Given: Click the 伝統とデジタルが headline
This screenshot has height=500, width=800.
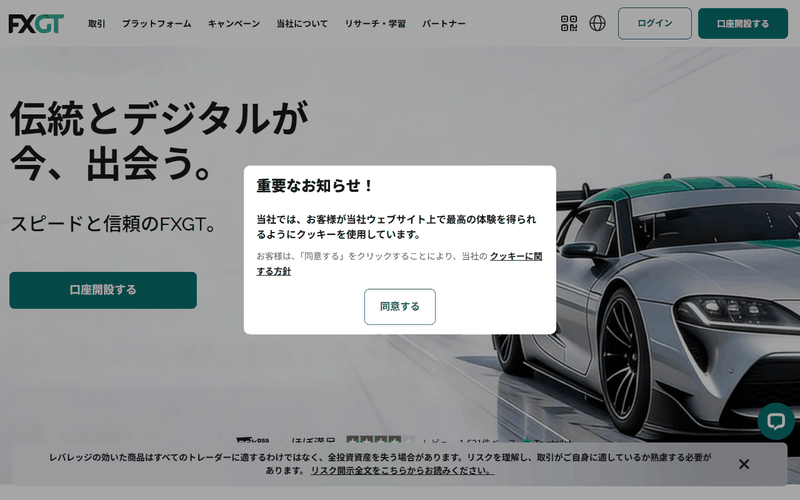Looking at the screenshot, I should 159,118.
